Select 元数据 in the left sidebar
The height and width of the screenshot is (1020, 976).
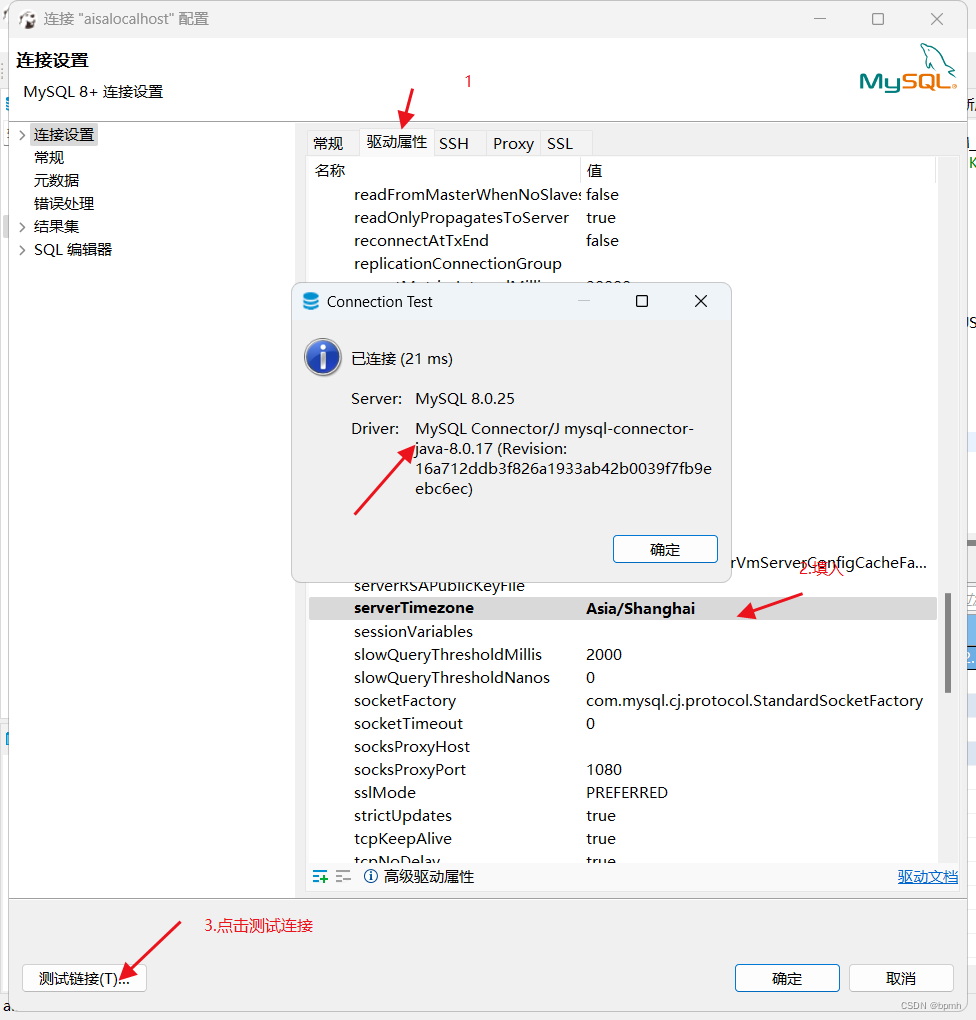[x=57, y=180]
